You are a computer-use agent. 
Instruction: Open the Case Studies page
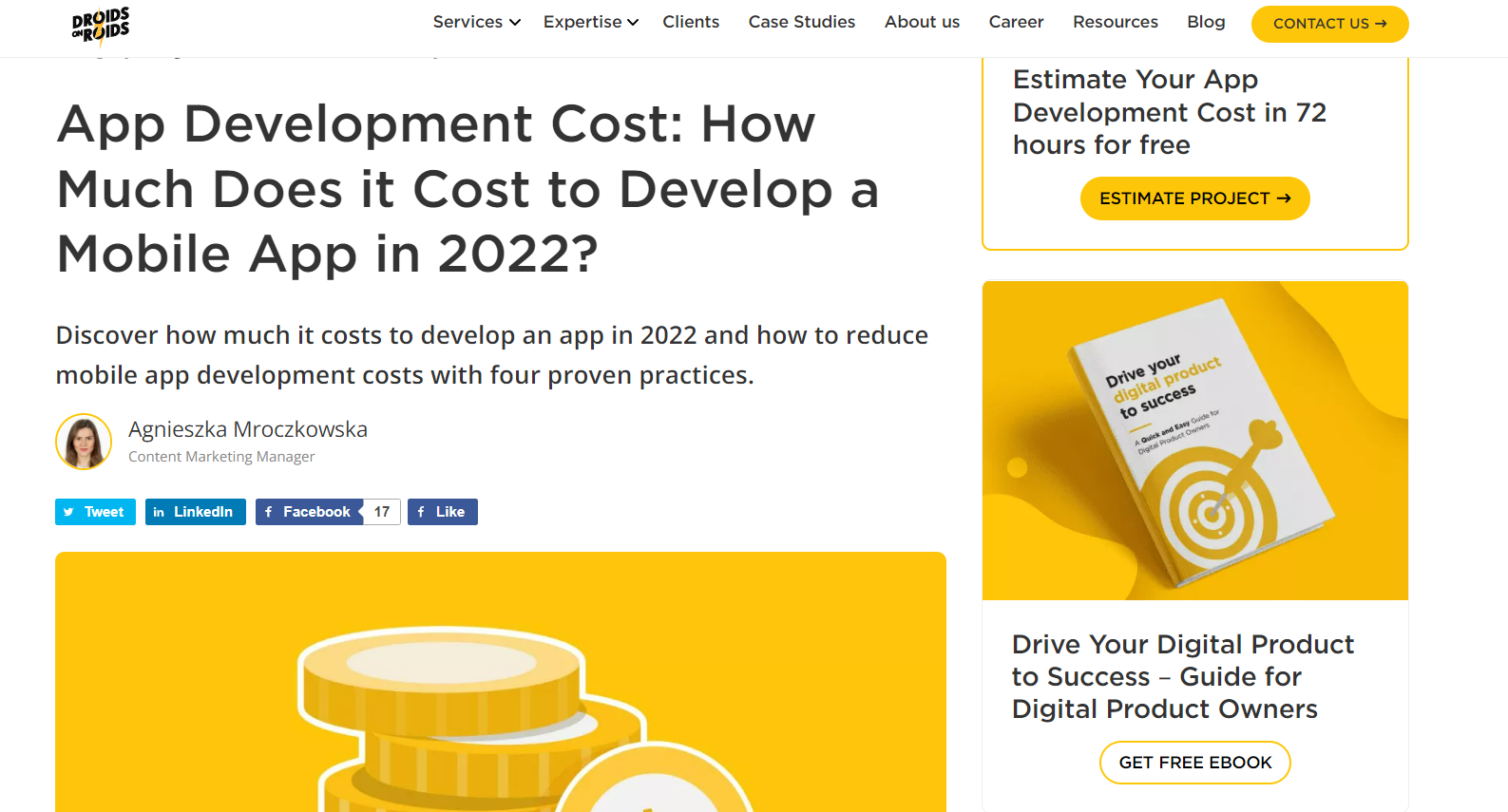801,22
